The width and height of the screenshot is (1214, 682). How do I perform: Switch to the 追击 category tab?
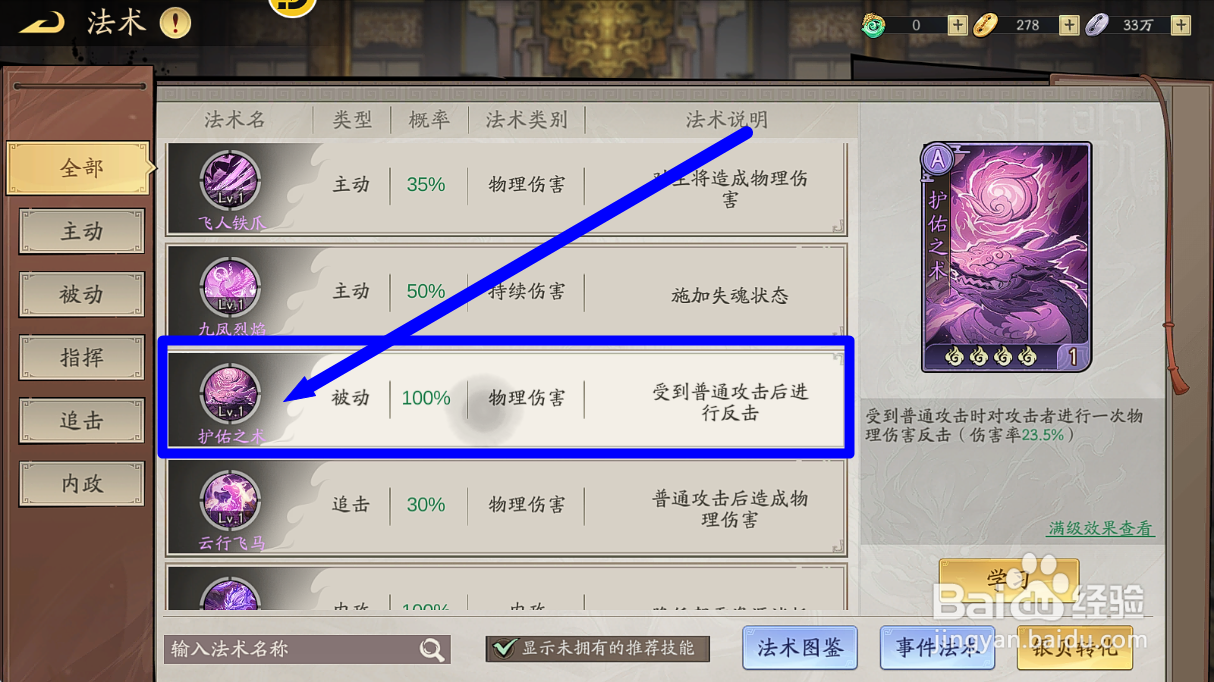(82, 421)
